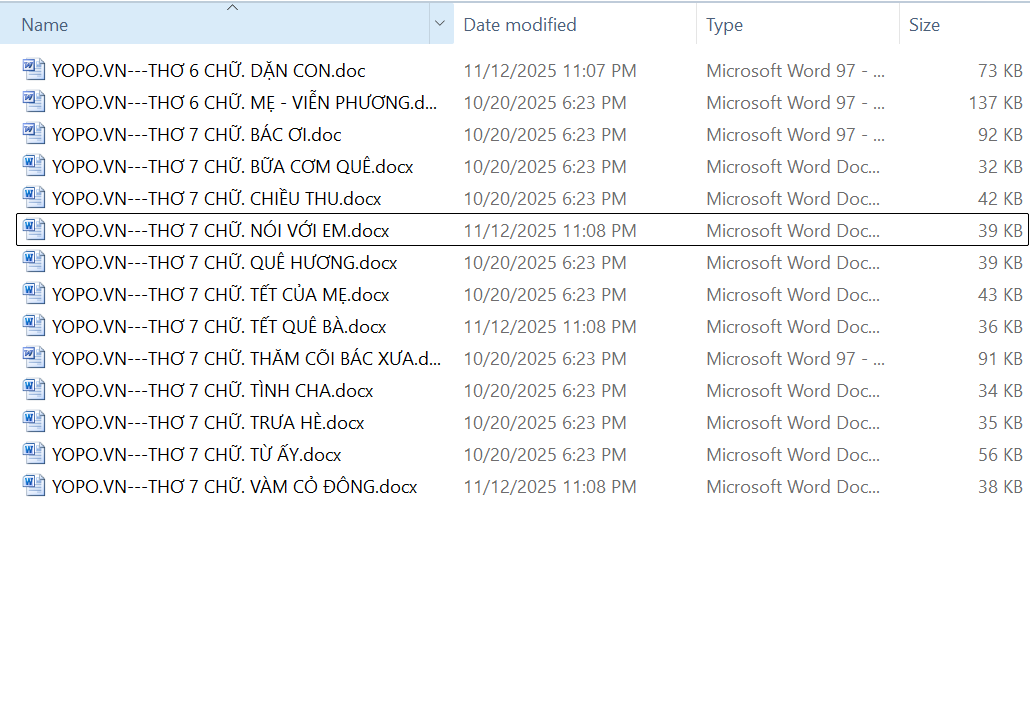Select the Word icon beside MẸ - VIỄN PHƯƠNG file
Screen dimensions: 1030x725
34,102
